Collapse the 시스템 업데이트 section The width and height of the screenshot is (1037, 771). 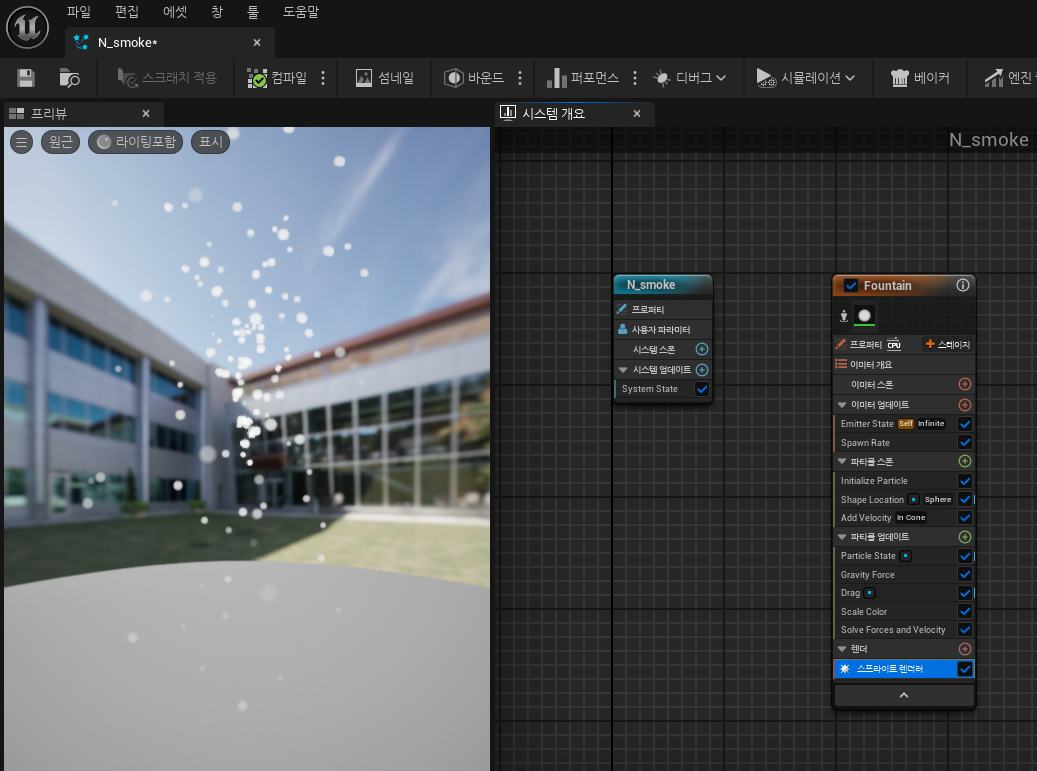623,370
